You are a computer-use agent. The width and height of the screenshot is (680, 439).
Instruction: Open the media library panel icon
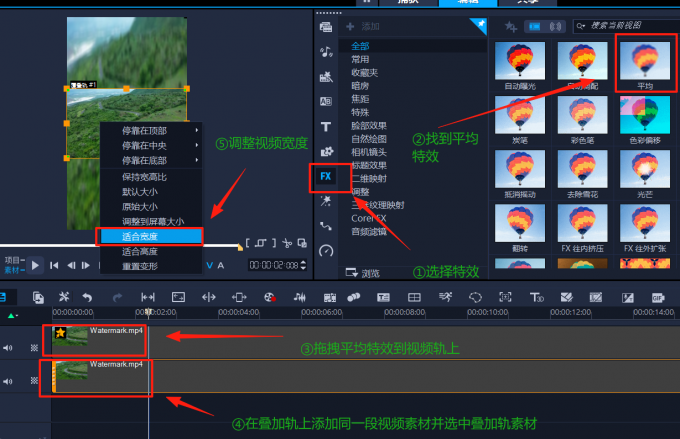[326, 27]
